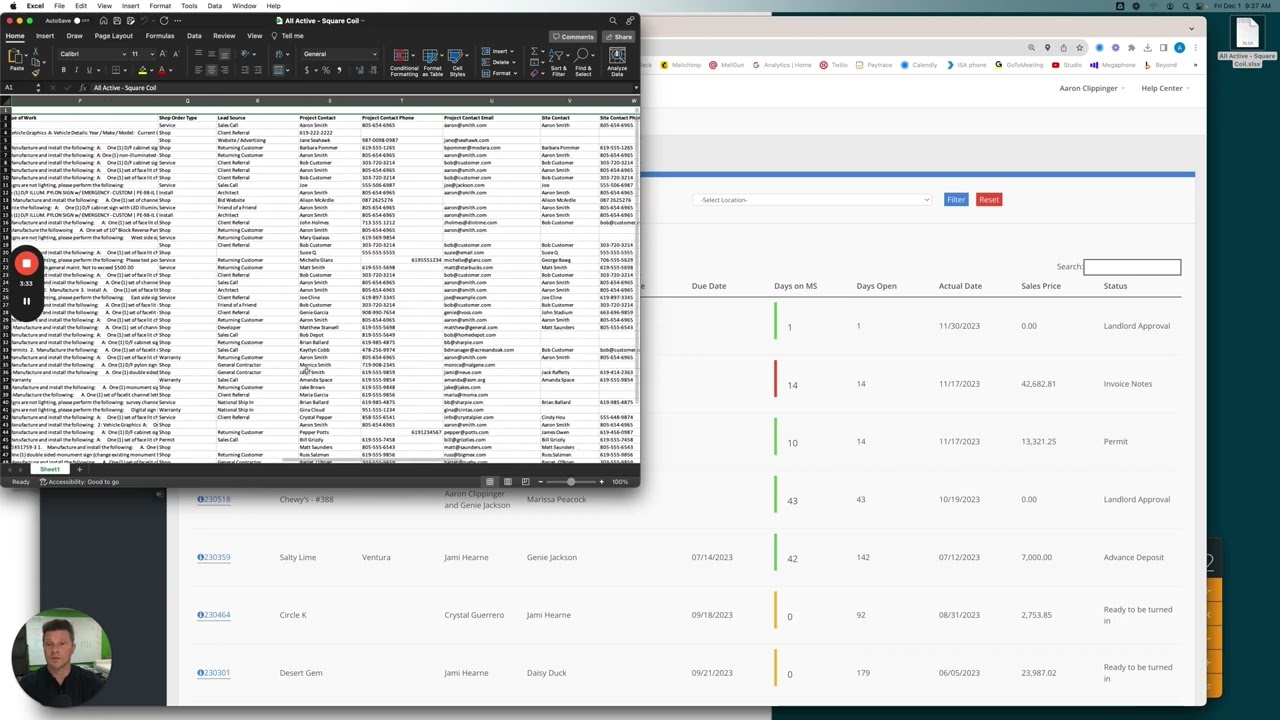Click the red font color swatch button
1280x720 pixels.
pyautogui.click(x=162, y=70)
